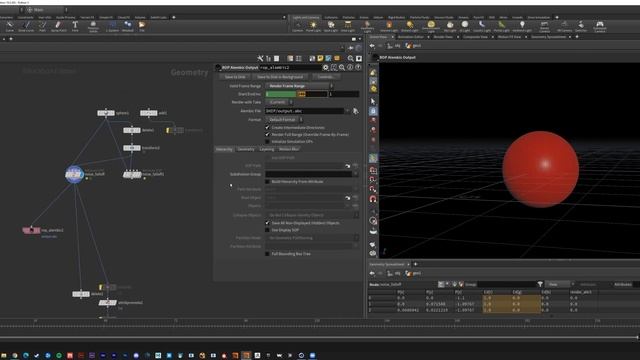The height and width of the screenshot is (360, 640).
Task: Toggle Save All Non-Displayed Objects checkbox
Action: point(267,223)
